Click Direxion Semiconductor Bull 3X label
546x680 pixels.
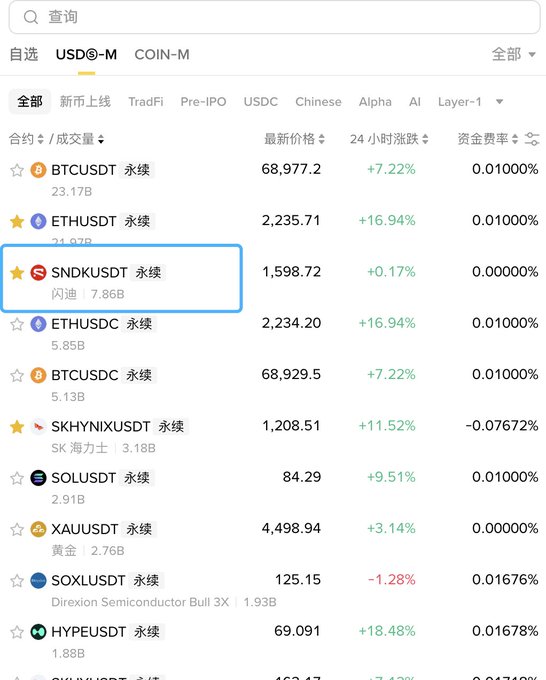click(140, 602)
